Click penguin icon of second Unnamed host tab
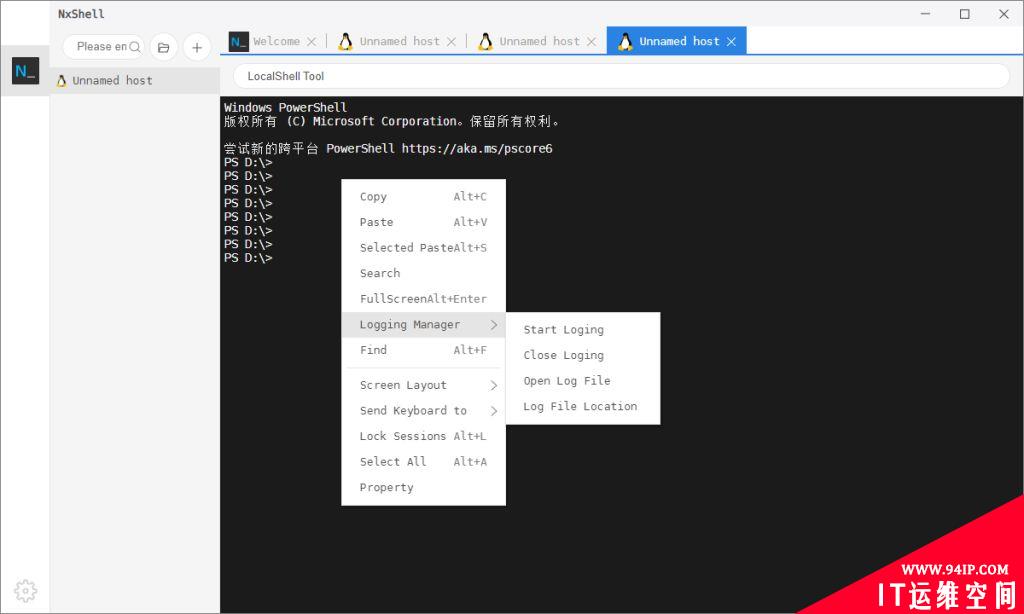 coord(485,41)
